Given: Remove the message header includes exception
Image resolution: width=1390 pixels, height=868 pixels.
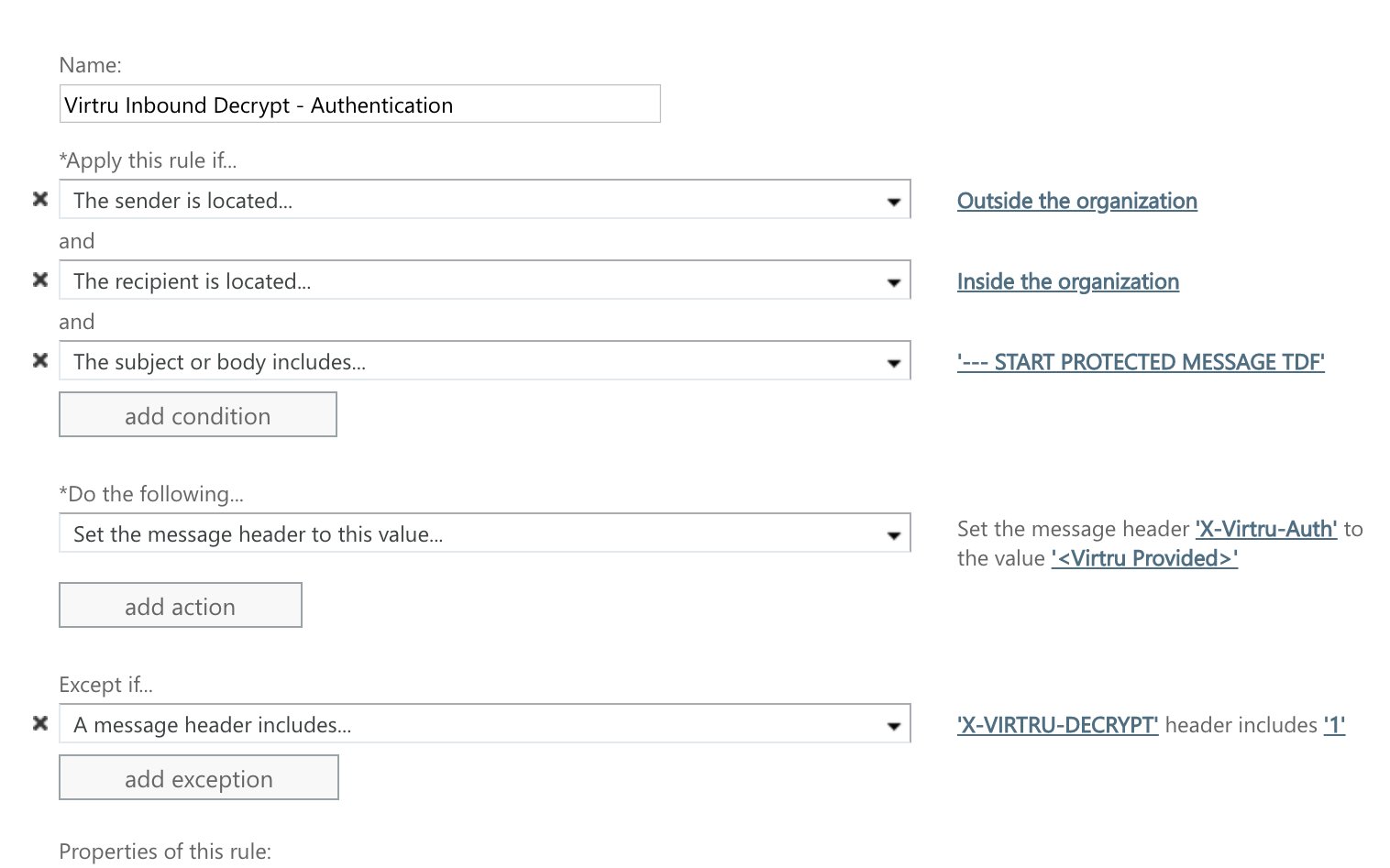Looking at the screenshot, I should (40, 723).
